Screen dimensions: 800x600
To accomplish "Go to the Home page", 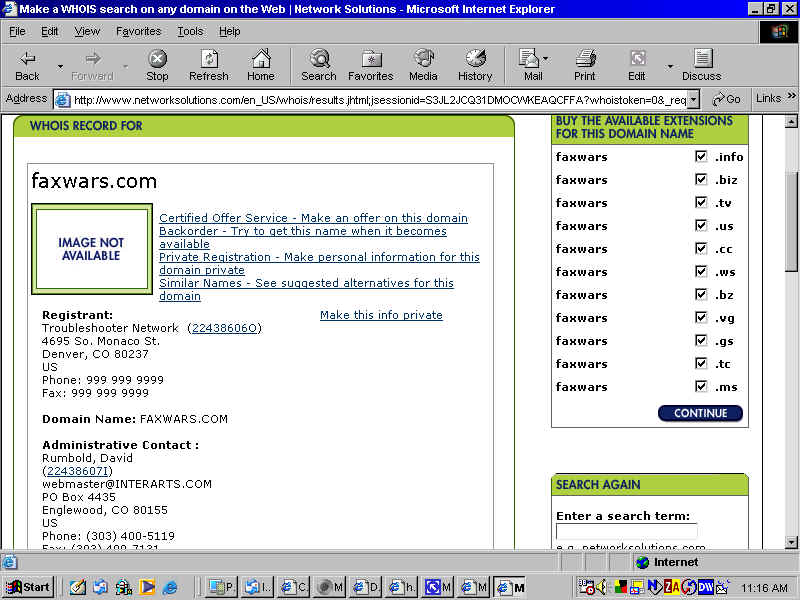I will tap(261, 65).
